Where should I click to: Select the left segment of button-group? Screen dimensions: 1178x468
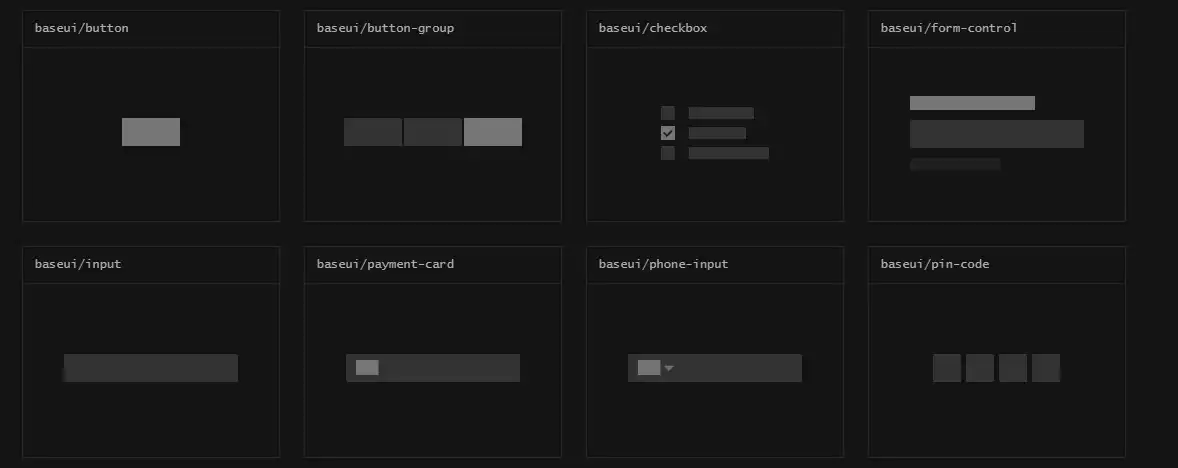pos(373,132)
